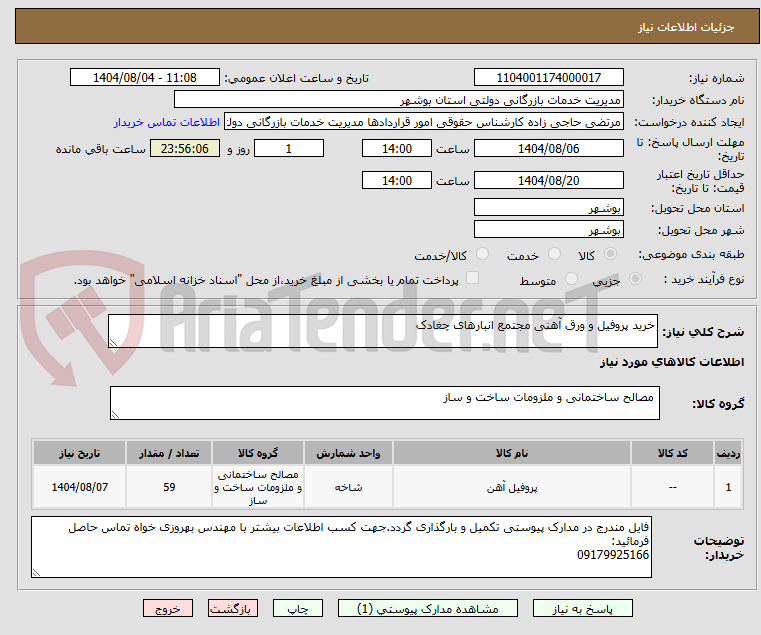
Task: Select the جزیی purchase type radio
Action: tap(635, 279)
